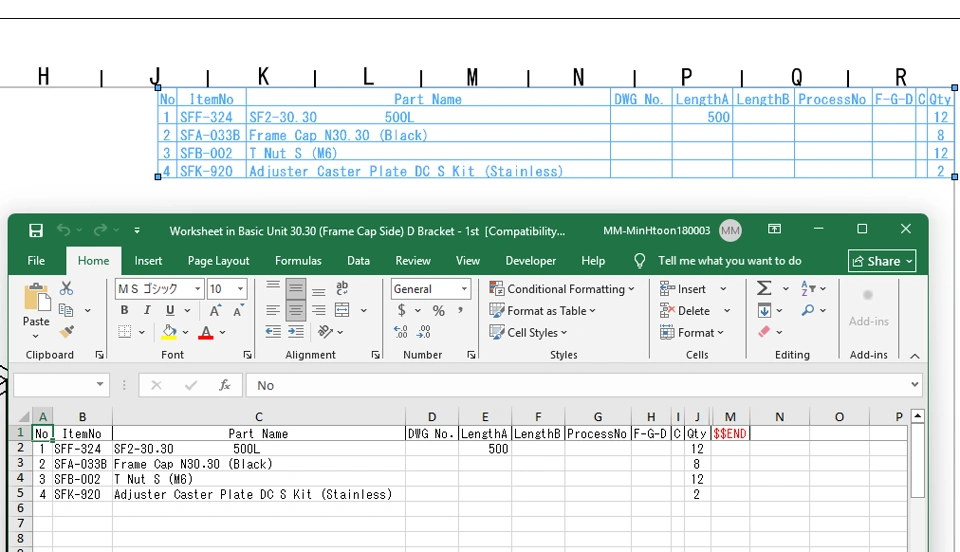Click Format cells button
The image size is (960, 552).
pyautogui.click(x=692, y=332)
